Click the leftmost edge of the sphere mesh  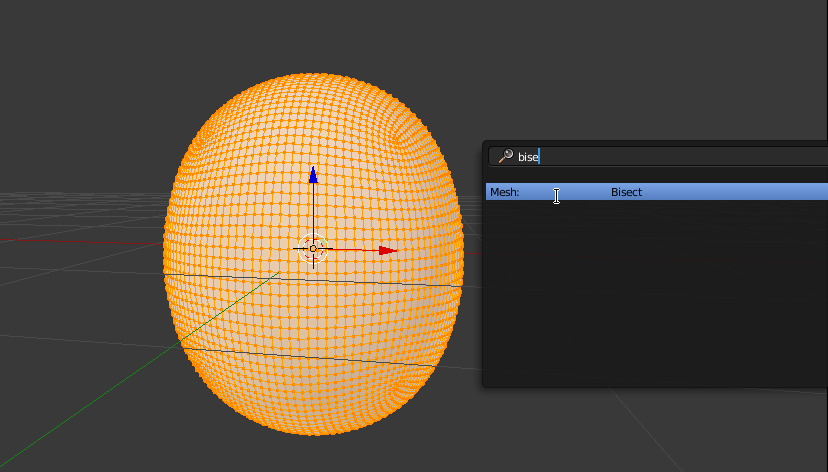pos(166,255)
